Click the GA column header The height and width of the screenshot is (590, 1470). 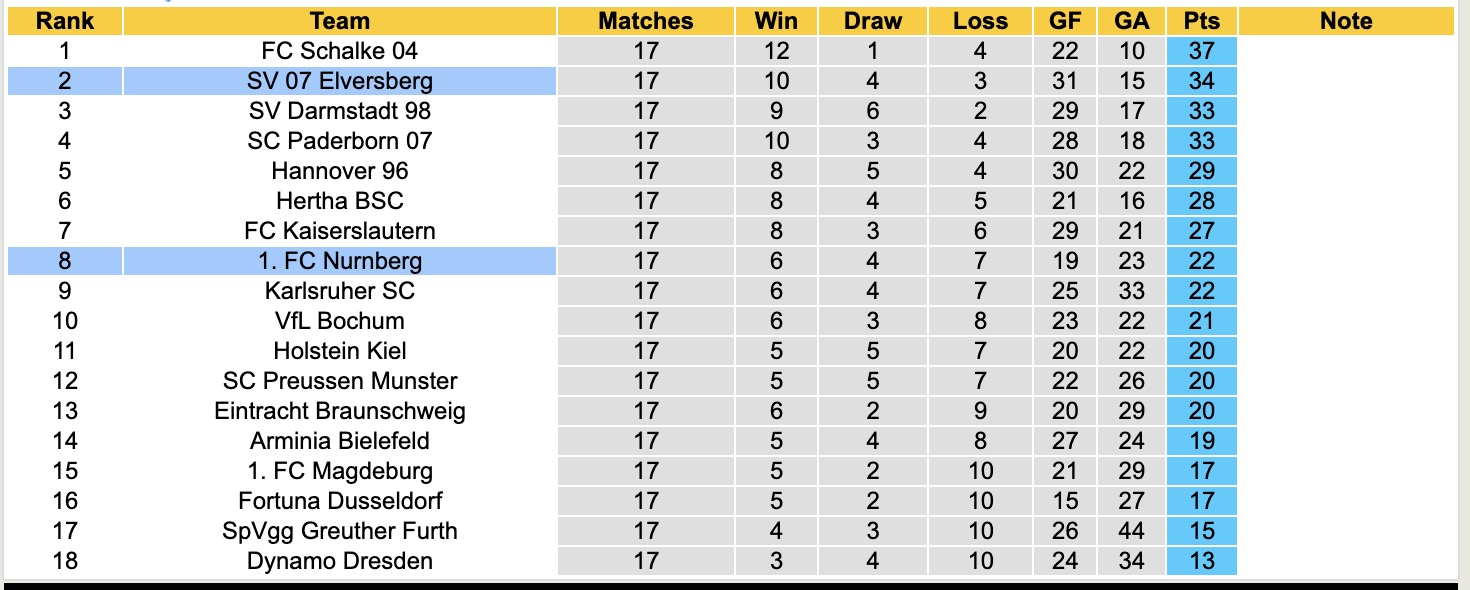(x=1132, y=21)
